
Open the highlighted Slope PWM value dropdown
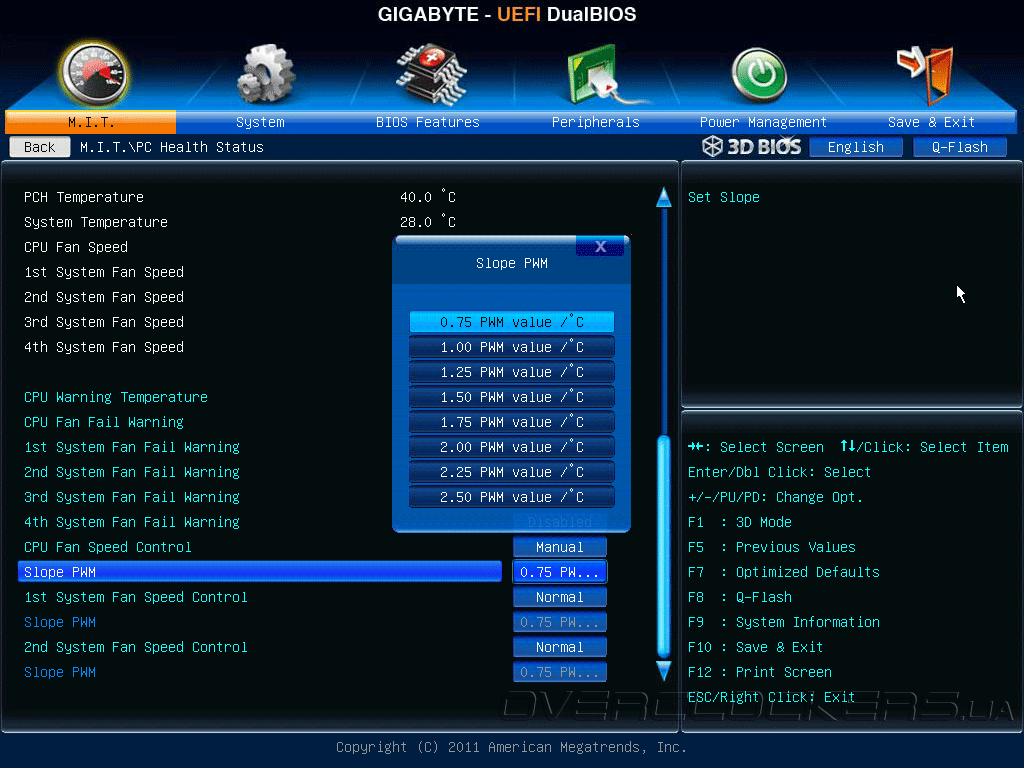pyautogui.click(x=560, y=572)
